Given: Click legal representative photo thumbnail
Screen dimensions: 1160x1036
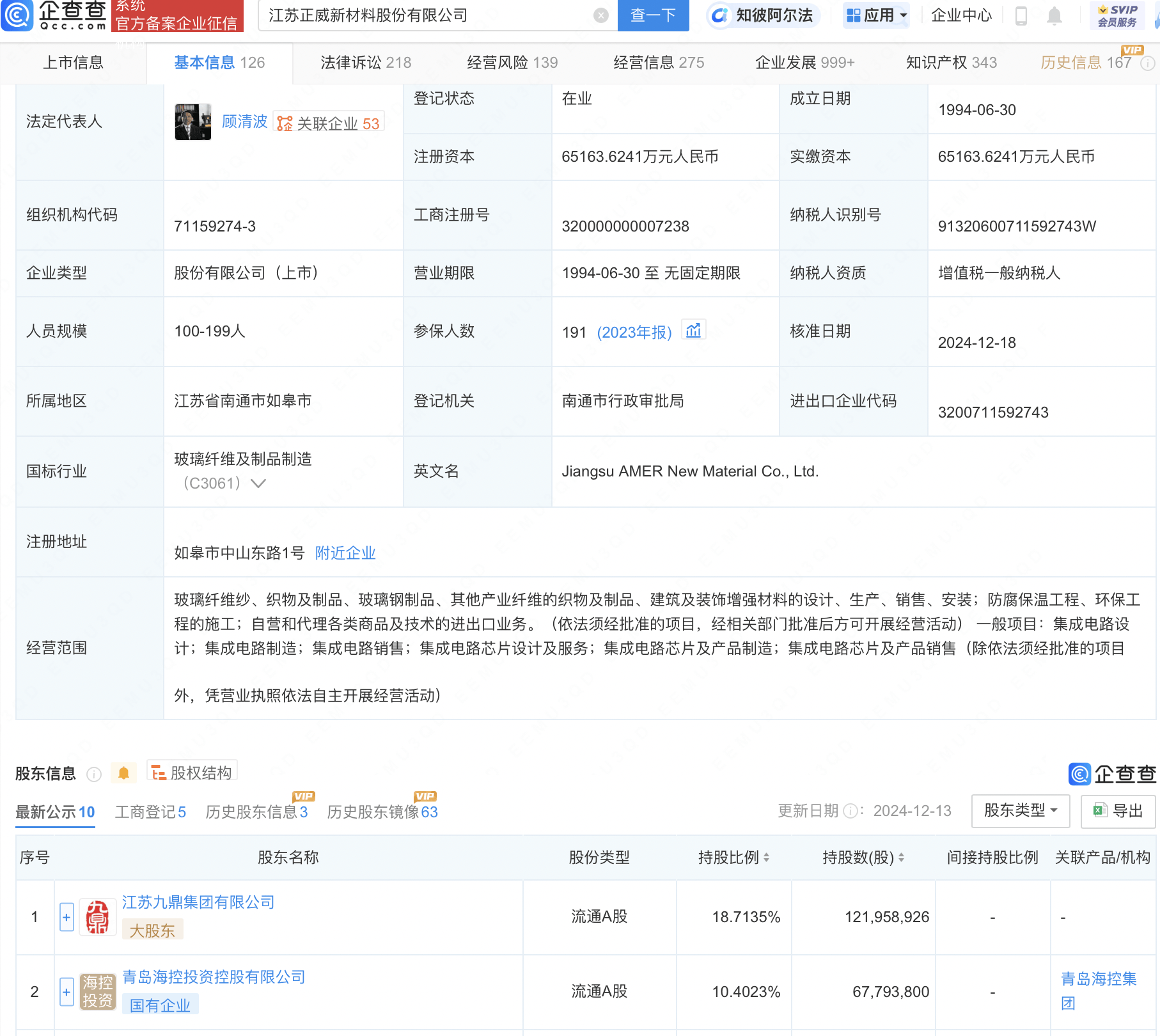Looking at the screenshot, I should point(193,122).
